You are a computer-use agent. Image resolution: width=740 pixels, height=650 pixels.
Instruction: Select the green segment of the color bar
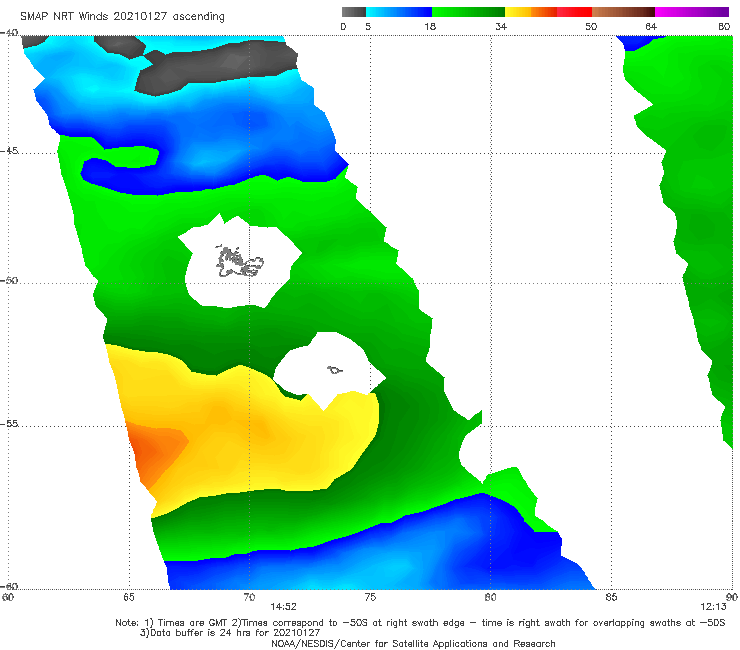tap(468, 12)
